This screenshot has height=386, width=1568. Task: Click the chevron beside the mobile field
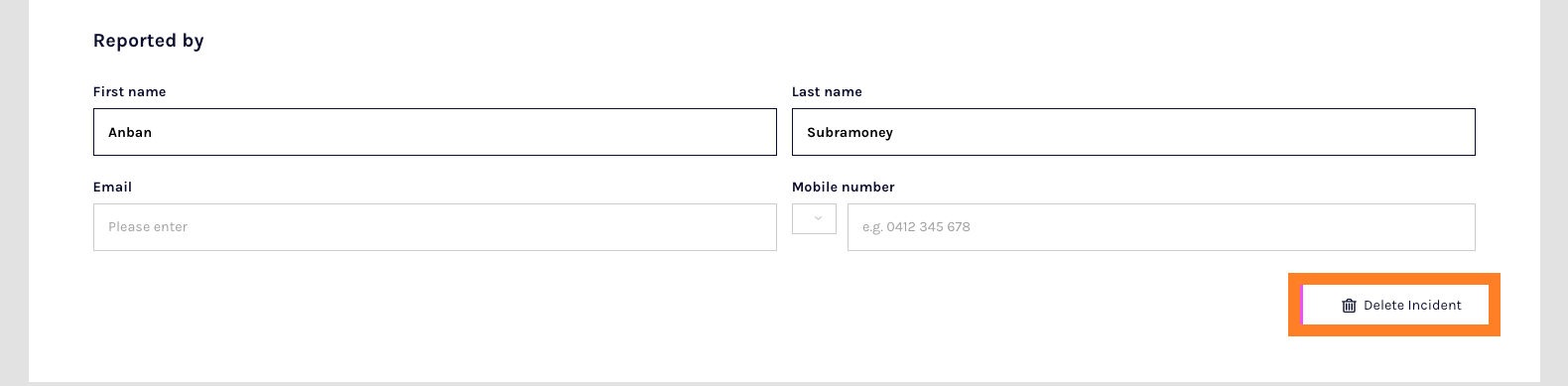coord(818,218)
